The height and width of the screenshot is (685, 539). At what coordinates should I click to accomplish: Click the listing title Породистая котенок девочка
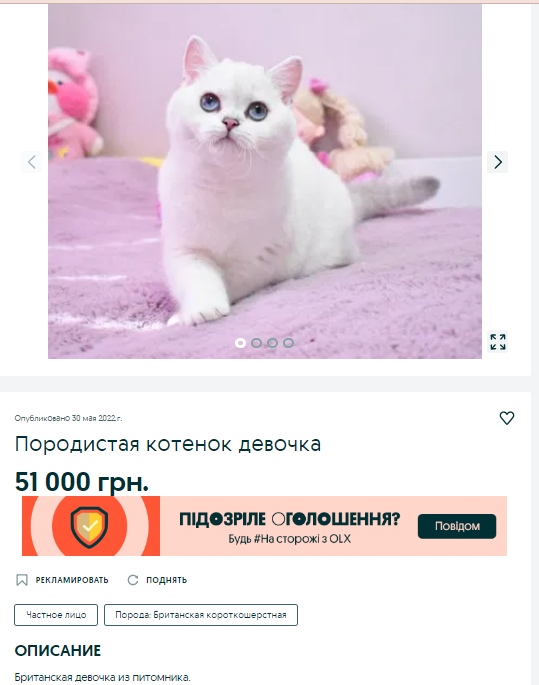(168, 444)
